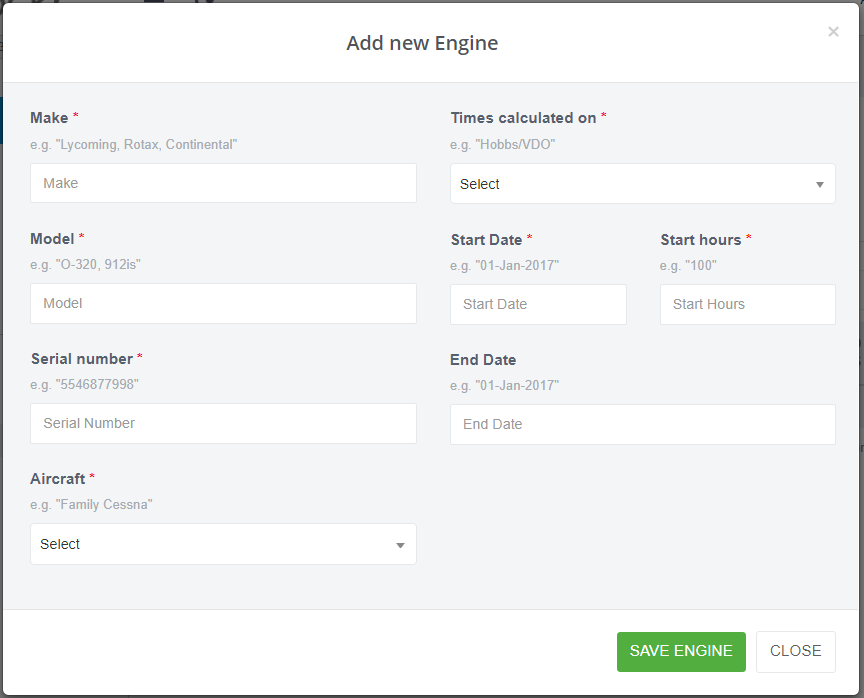Click the Make text field
This screenshot has height=698, width=864.
pos(223,183)
